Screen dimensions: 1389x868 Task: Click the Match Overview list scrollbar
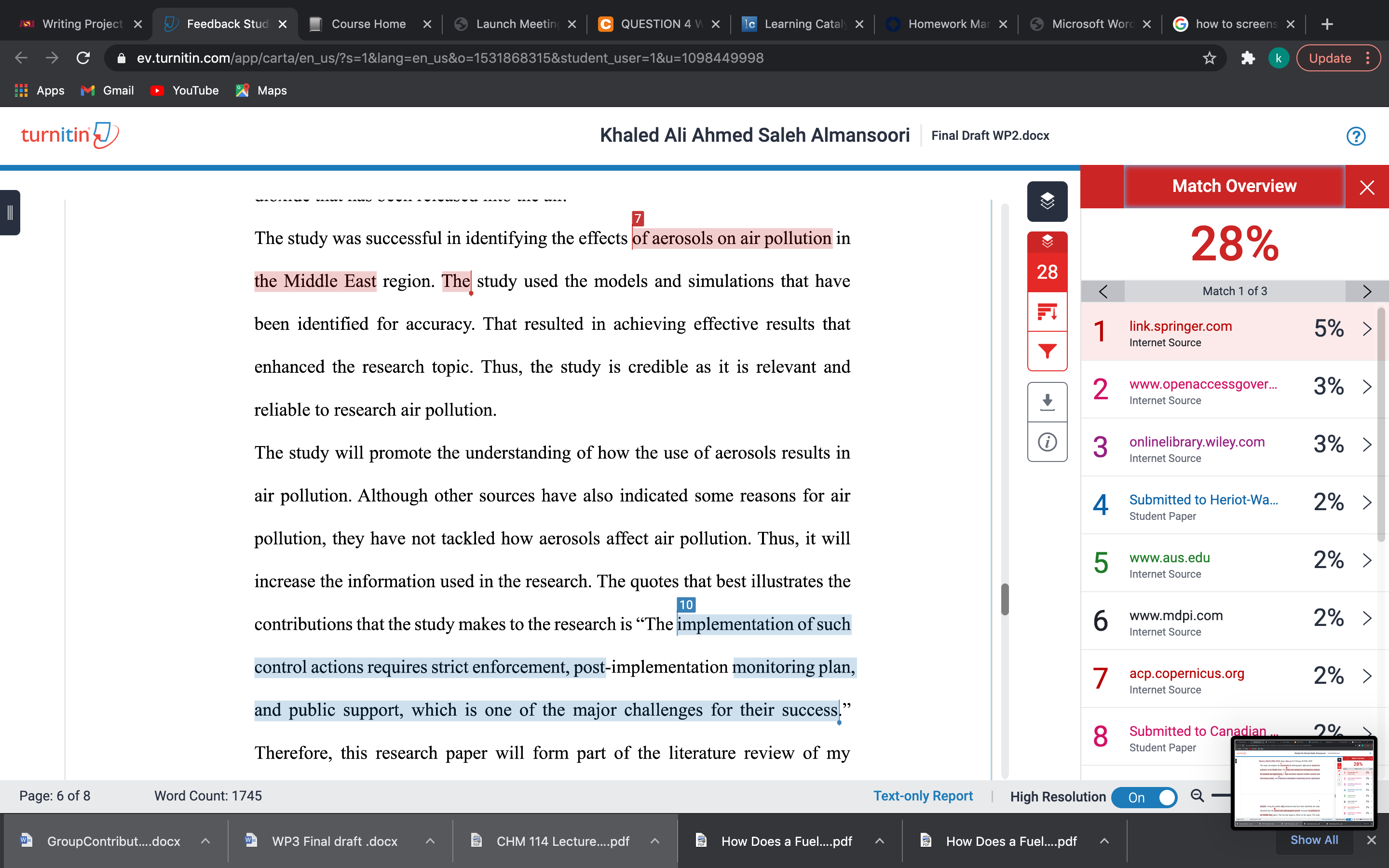point(1382,425)
